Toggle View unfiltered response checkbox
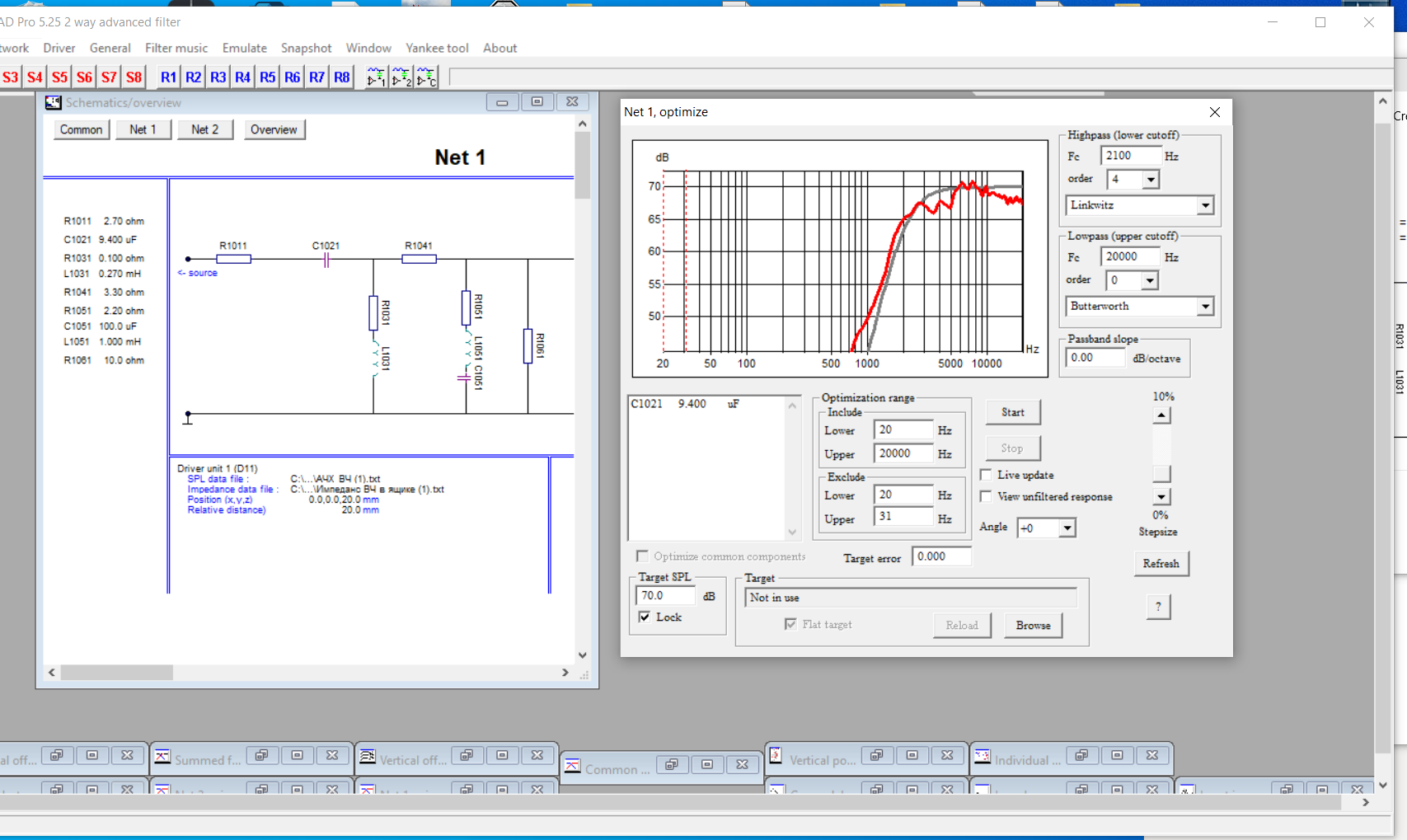The image size is (1407, 840). click(x=986, y=496)
